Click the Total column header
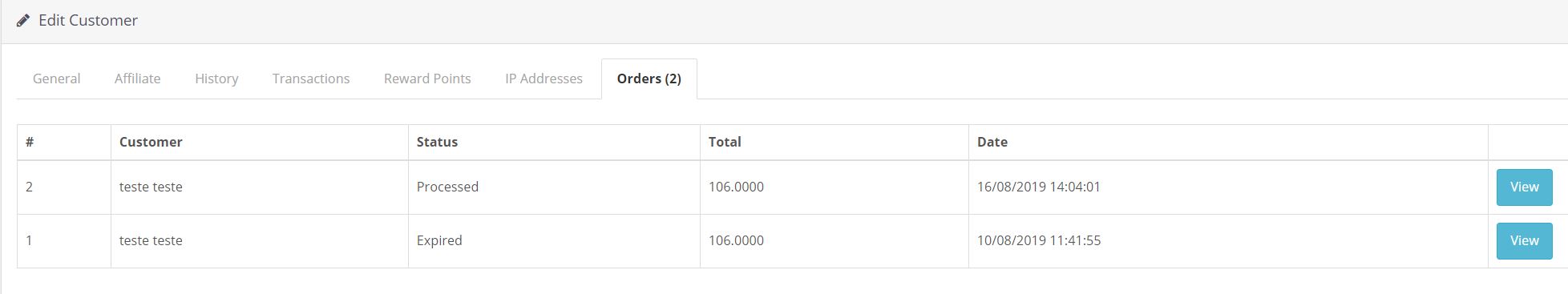 [x=725, y=142]
